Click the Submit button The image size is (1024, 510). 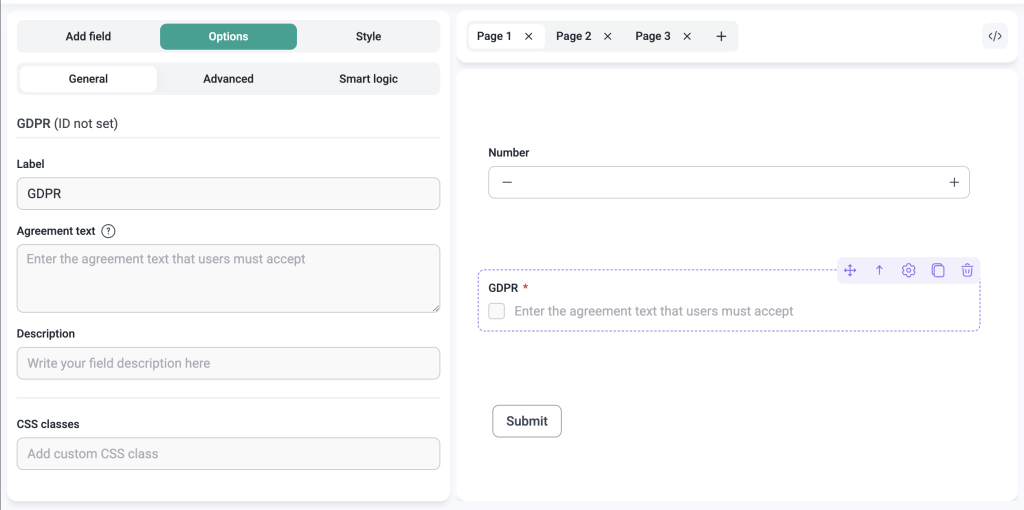527,421
